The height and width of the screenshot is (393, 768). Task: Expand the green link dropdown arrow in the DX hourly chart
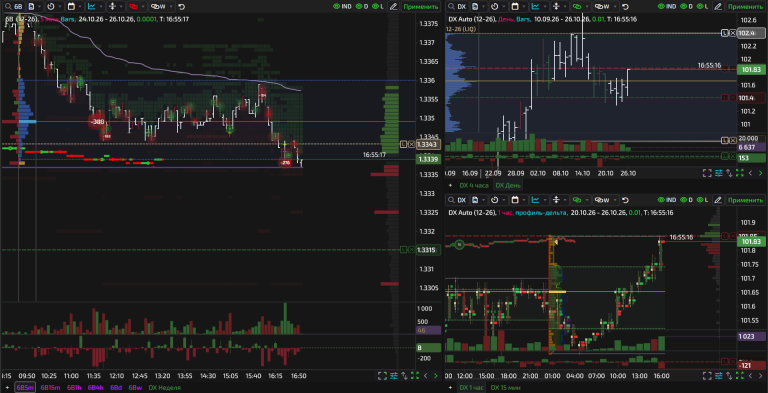[587, 200]
